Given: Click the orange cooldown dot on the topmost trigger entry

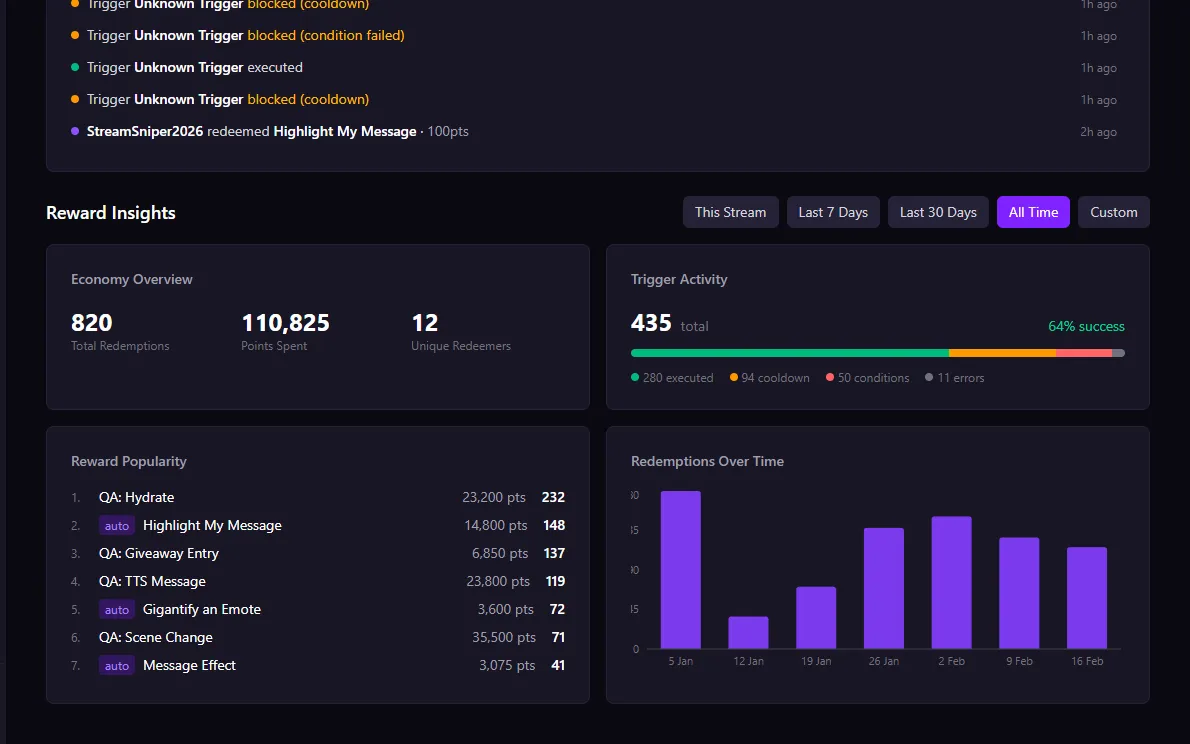Looking at the screenshot, I should click(x=73, y=5).
